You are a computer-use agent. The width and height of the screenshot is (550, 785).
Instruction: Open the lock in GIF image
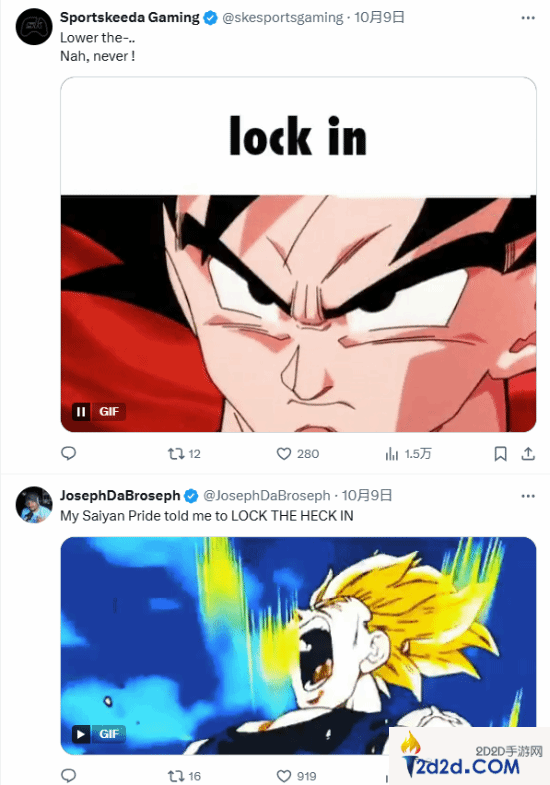pos(298,254)
